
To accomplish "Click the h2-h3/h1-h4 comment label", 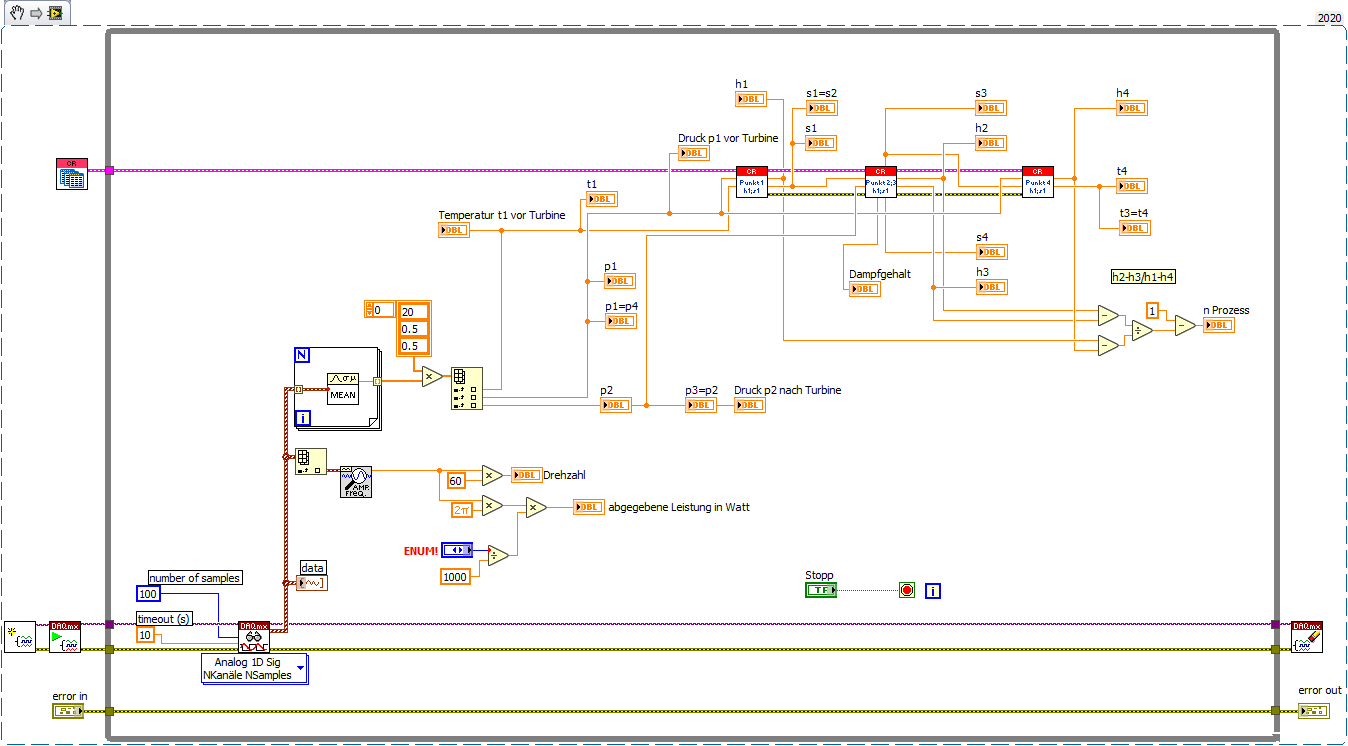I will pyautogui.click(x=1143, y=276).
